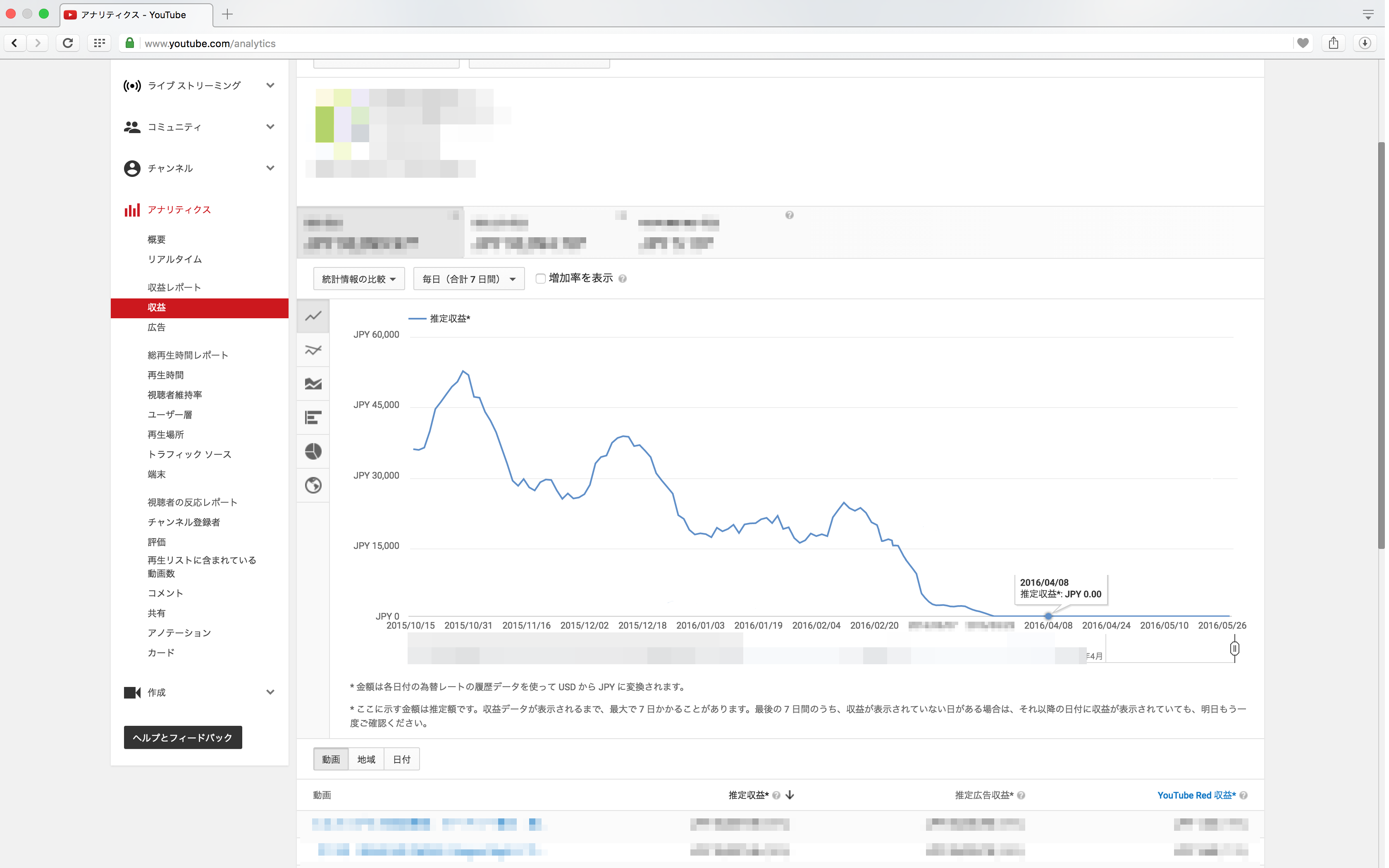
Task: Select the pie chart icon
Action: point(313,451)
